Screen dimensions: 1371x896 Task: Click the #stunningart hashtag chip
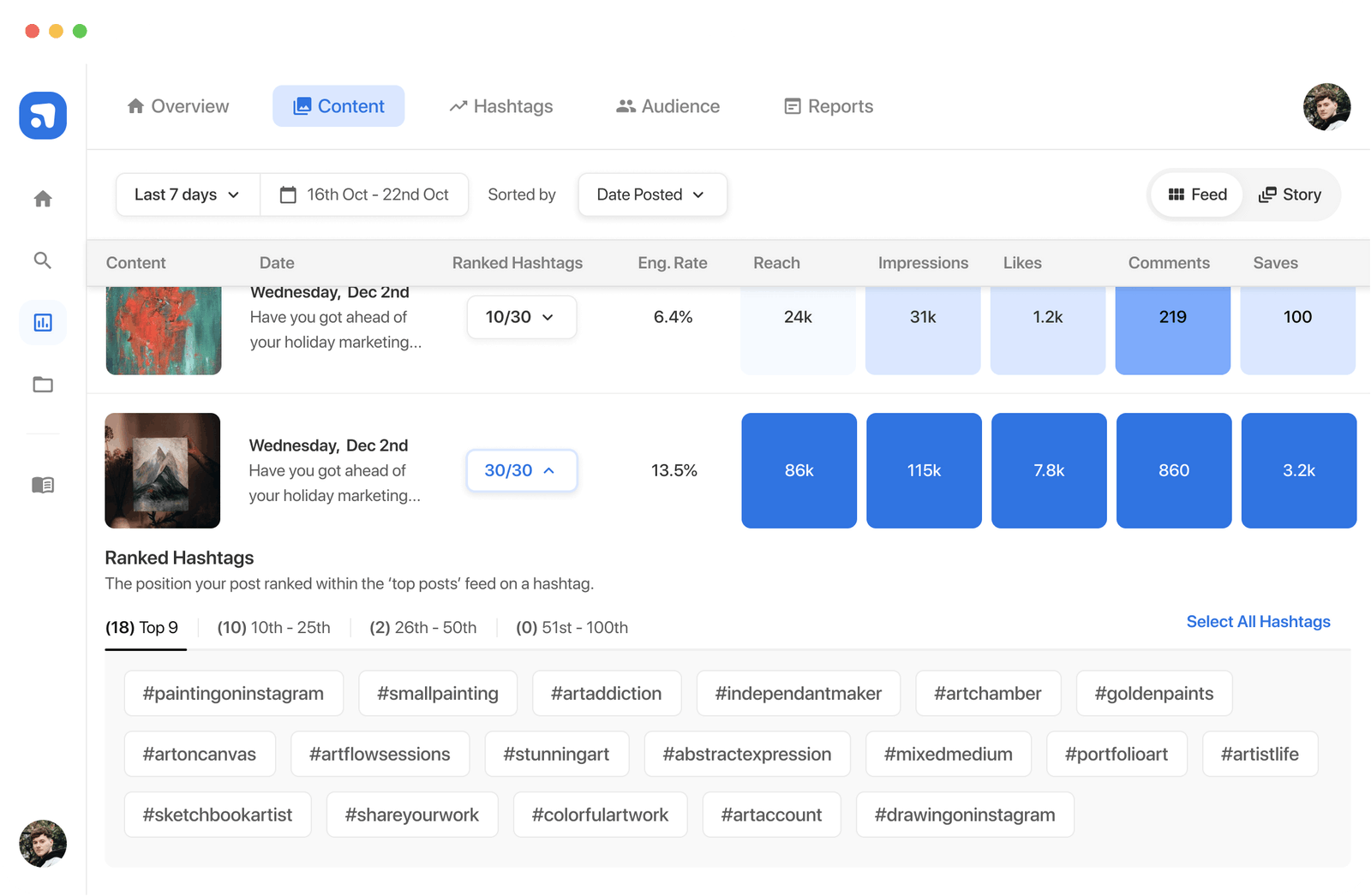[556, 754]
